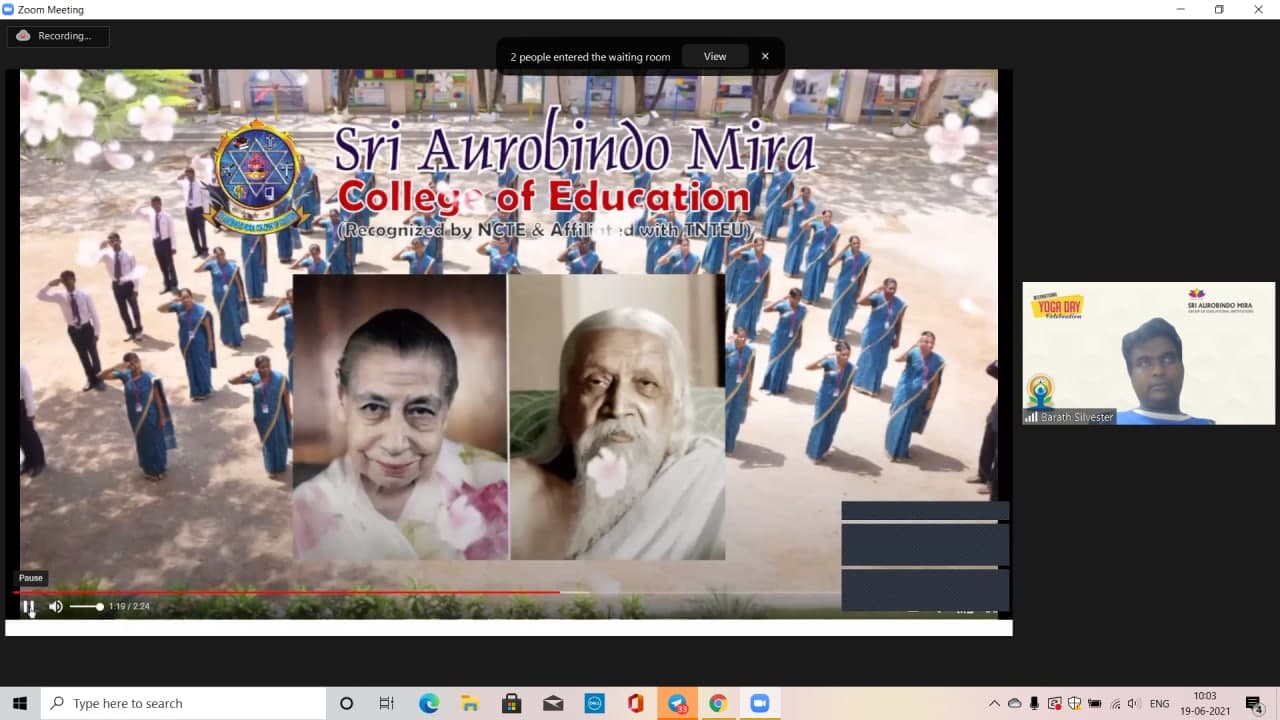Mute the video player volume icon
This screenshot has width=1280, height=720.
(x=56, y=606)
